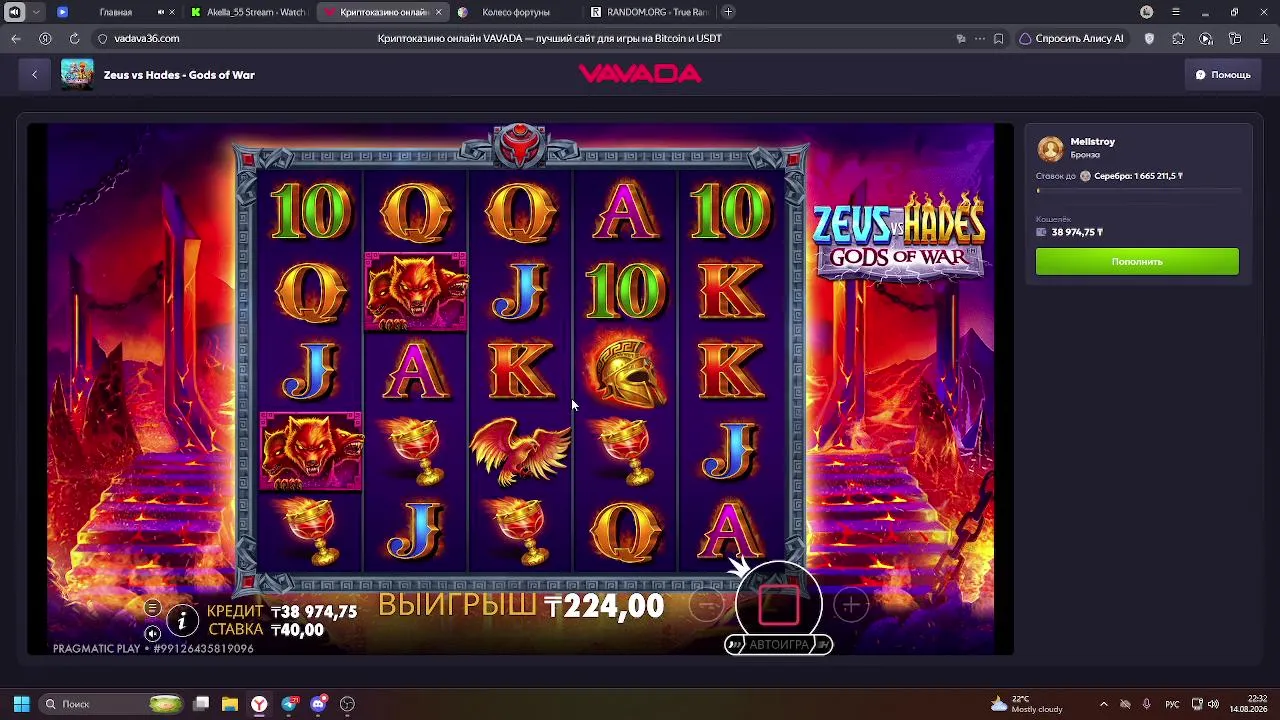Open the slot game menu (hamburger icon)

(152, 608)
